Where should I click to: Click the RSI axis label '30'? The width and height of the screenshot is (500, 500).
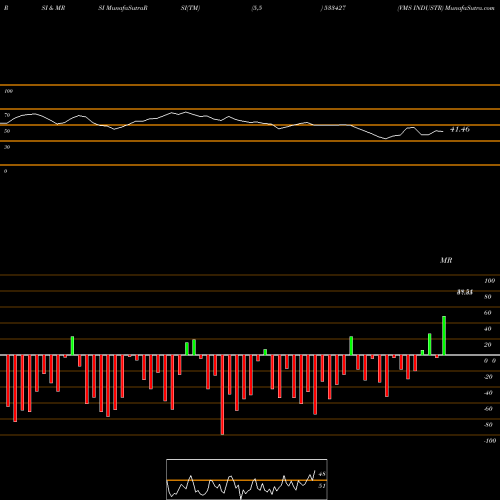[7, 147]
